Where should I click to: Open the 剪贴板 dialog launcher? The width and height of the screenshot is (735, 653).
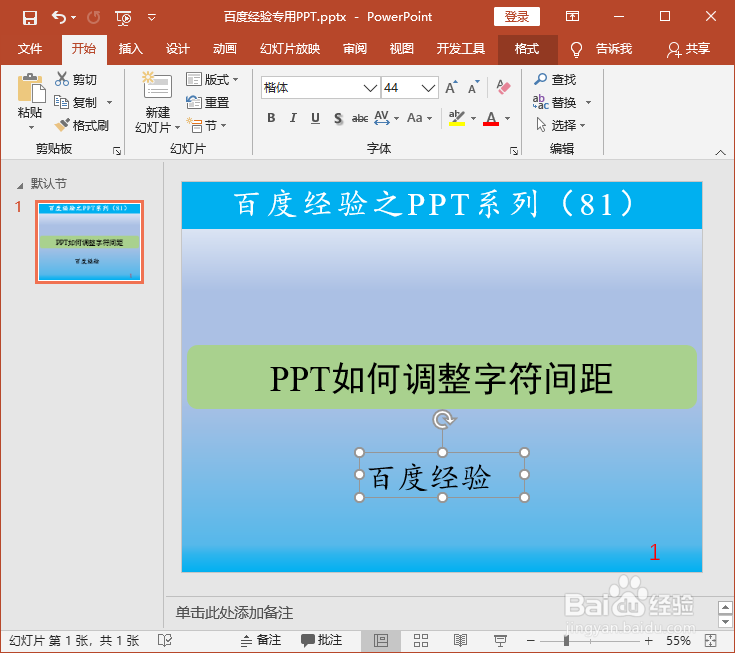point(117,150)
